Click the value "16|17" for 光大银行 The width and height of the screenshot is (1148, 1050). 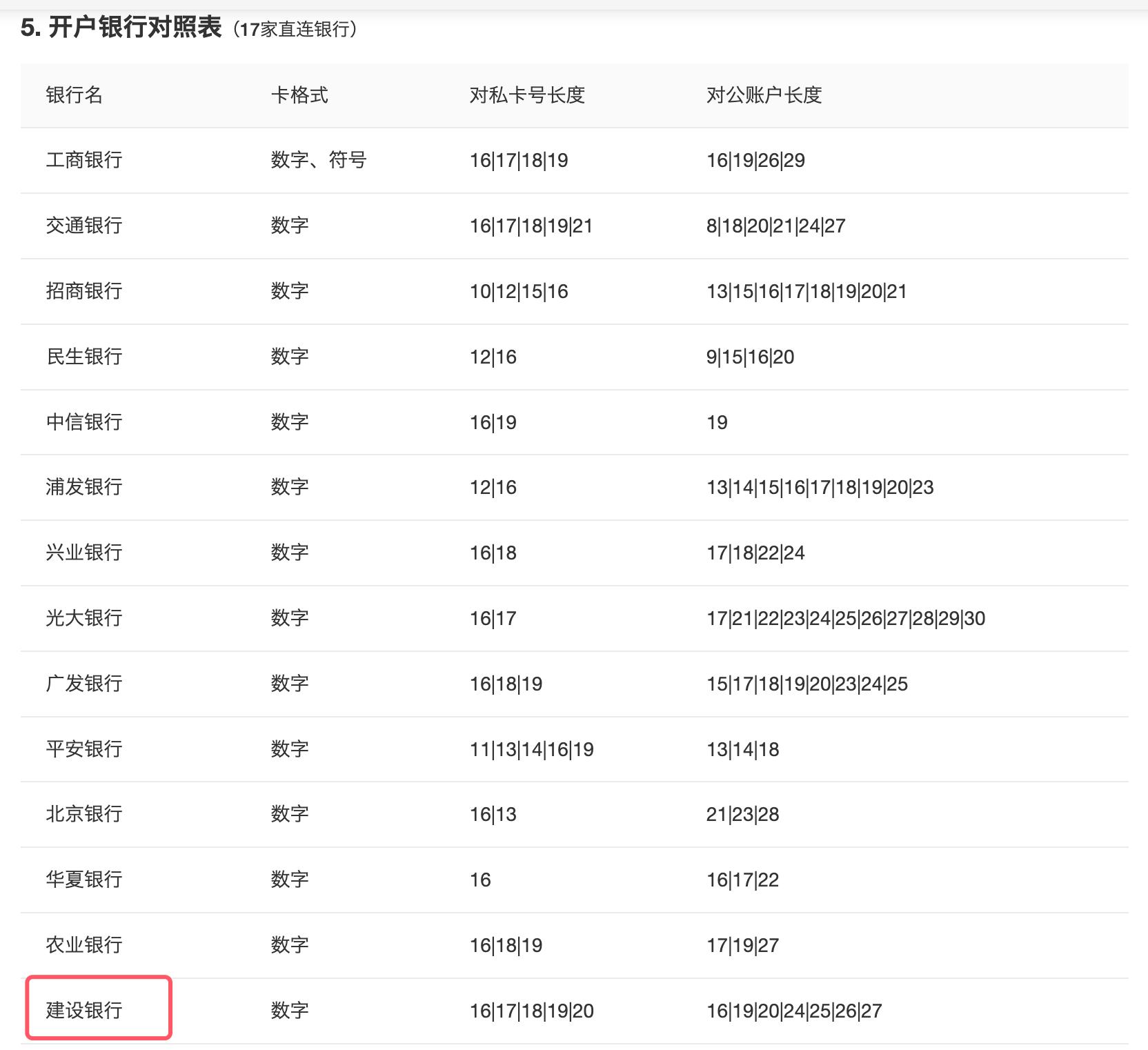[493, 619]
